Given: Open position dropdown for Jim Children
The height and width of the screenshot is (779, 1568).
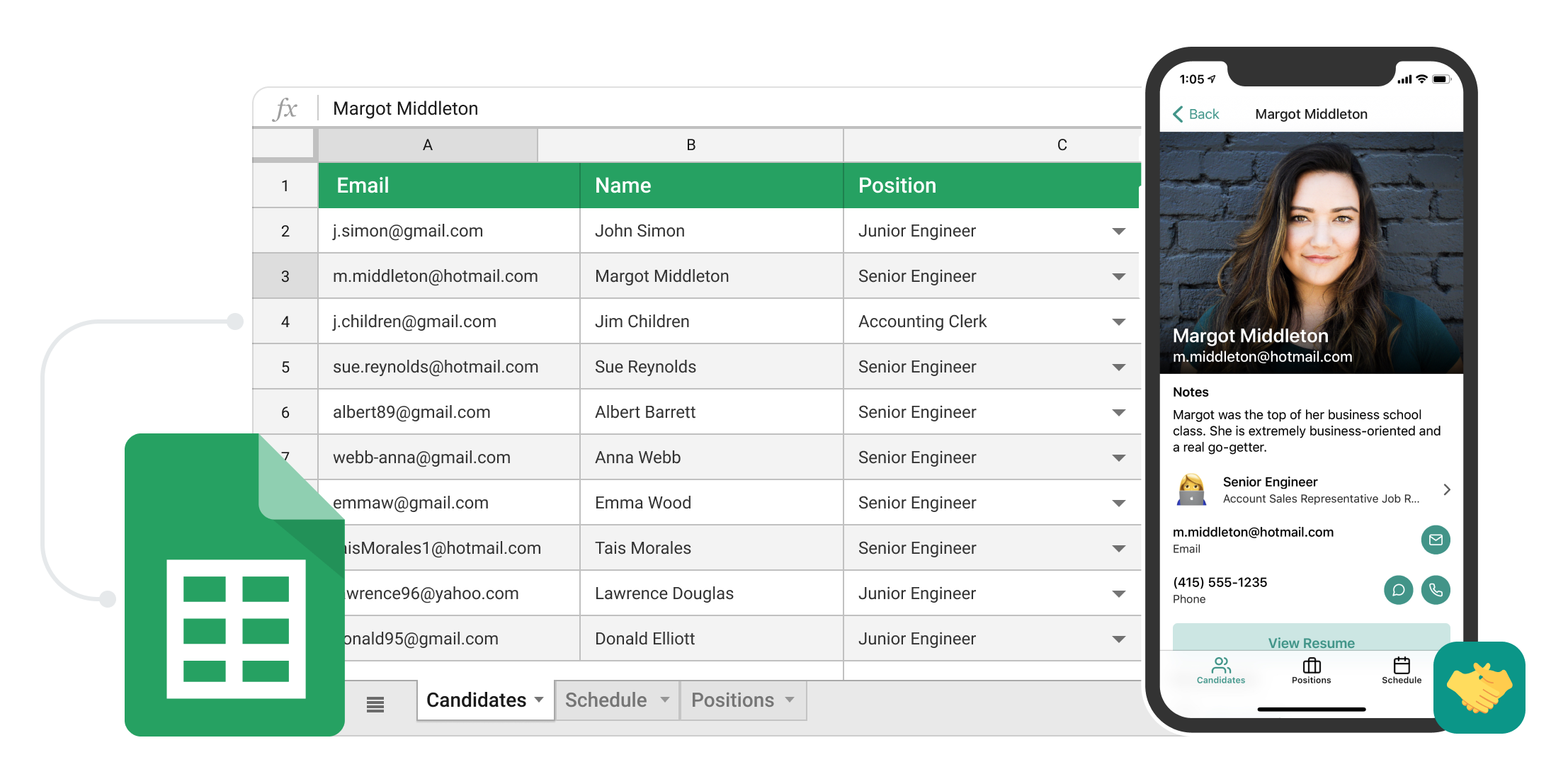Looking at the screenshot, I should (1118, 322).
